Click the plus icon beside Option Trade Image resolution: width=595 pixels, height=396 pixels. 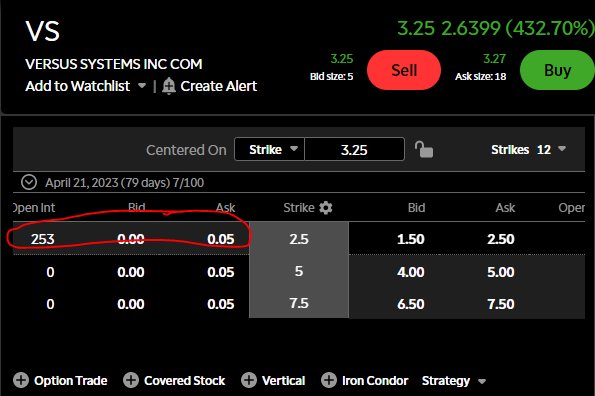(21, 380)
